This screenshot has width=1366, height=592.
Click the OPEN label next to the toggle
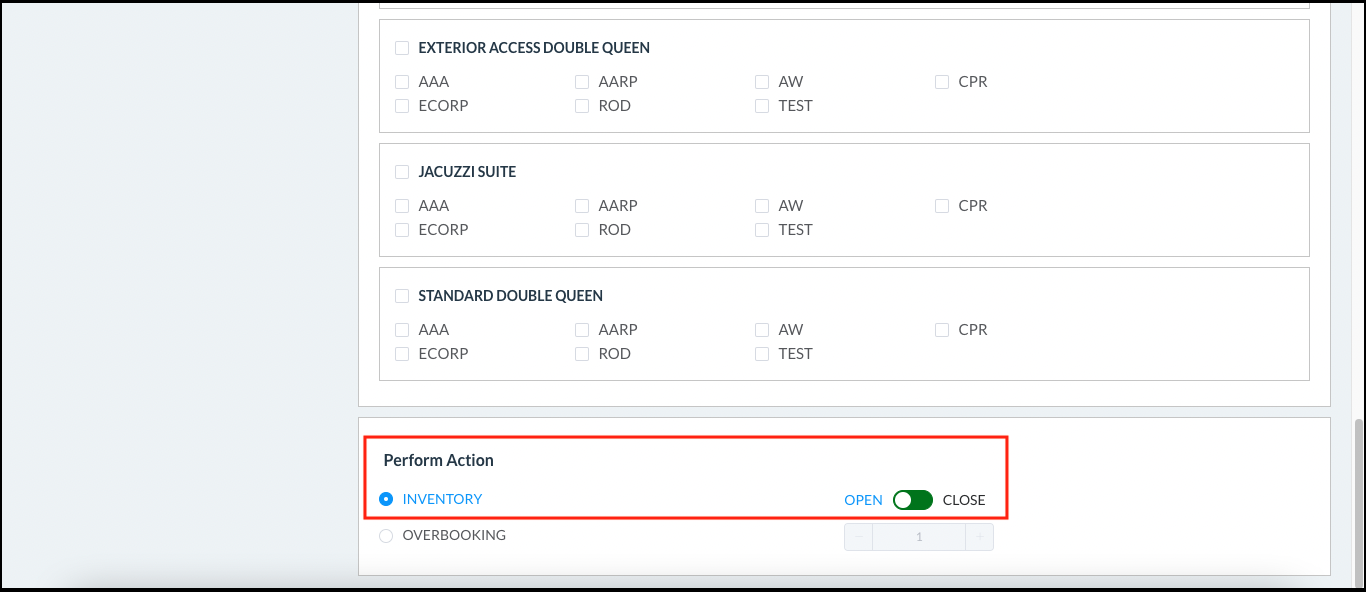[x=863, y=499]
